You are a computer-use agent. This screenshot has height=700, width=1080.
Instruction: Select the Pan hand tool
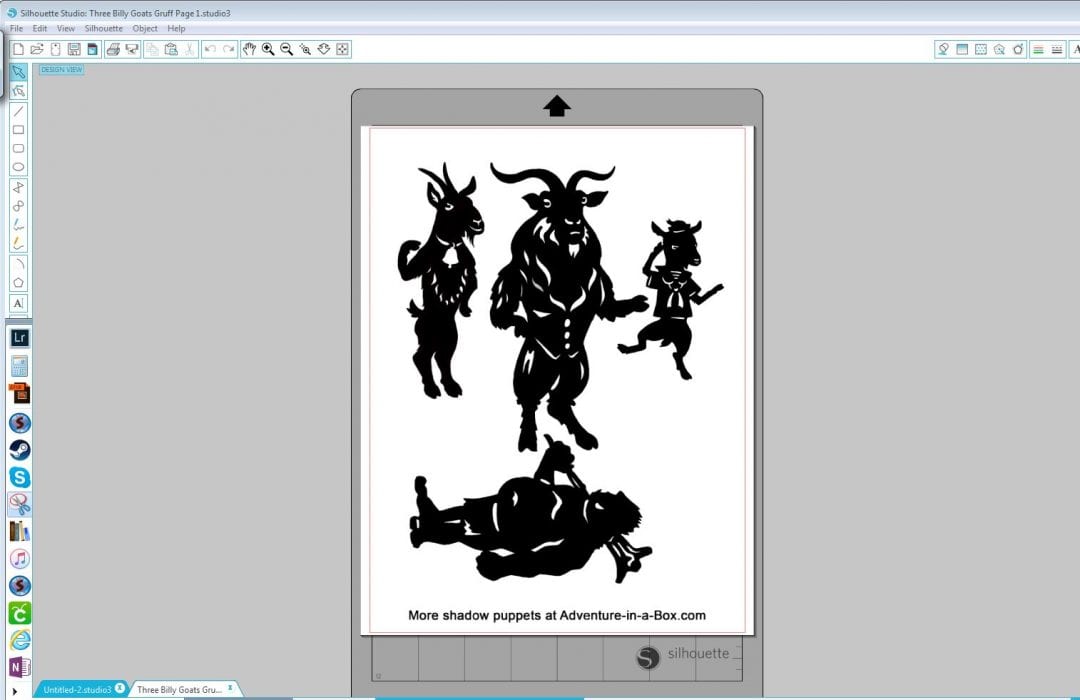tap(249, 49)
